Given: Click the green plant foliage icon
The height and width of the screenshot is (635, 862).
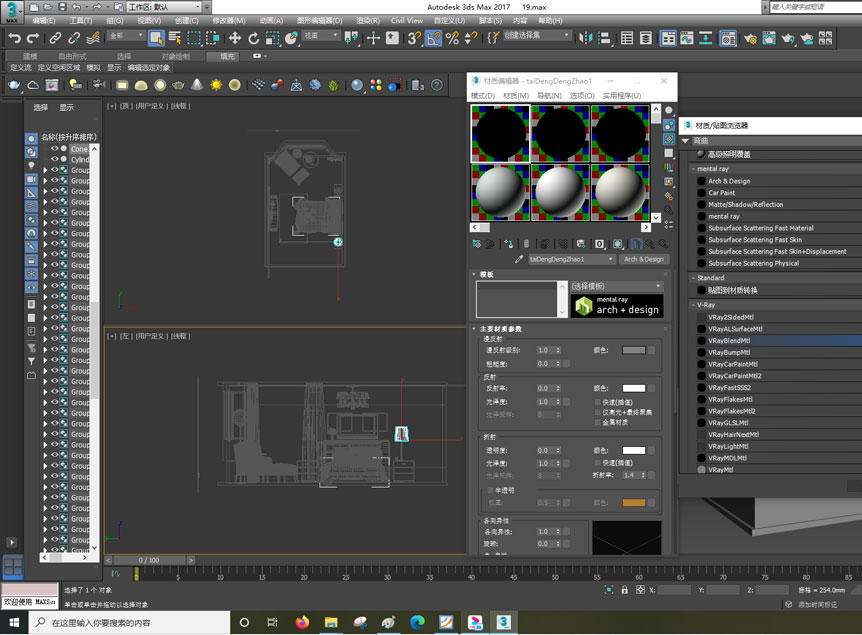Looking at the screenshot, I should tap(334, 85).
